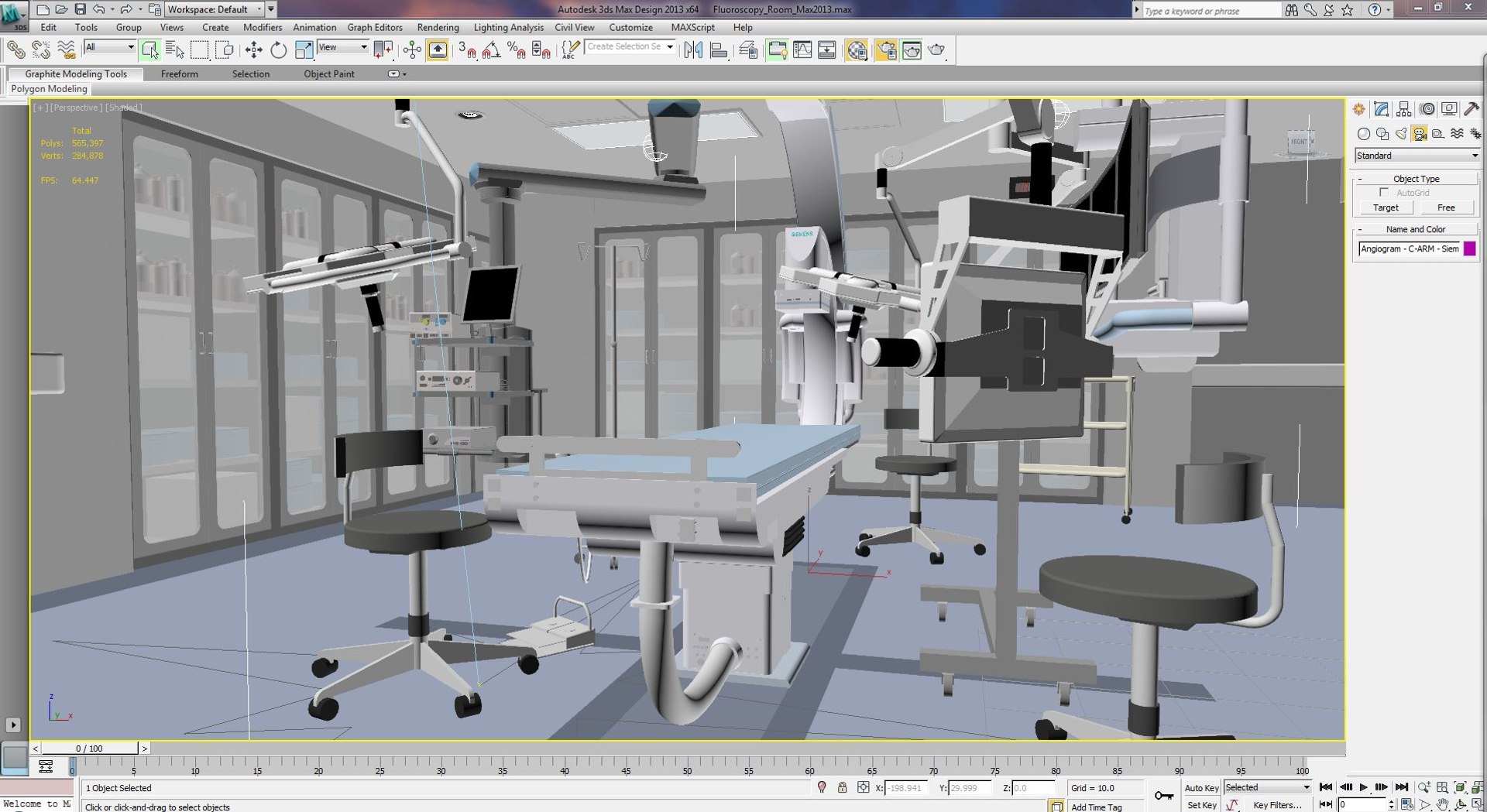Open the Modify panel tab

coord(1382,109)
